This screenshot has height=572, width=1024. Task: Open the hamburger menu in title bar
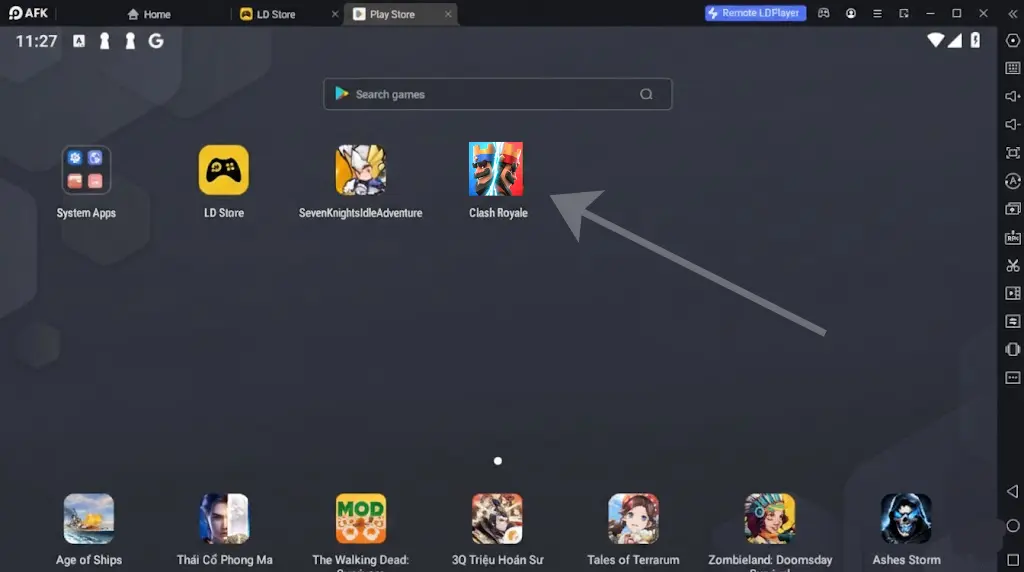click(x=877, y=13)
